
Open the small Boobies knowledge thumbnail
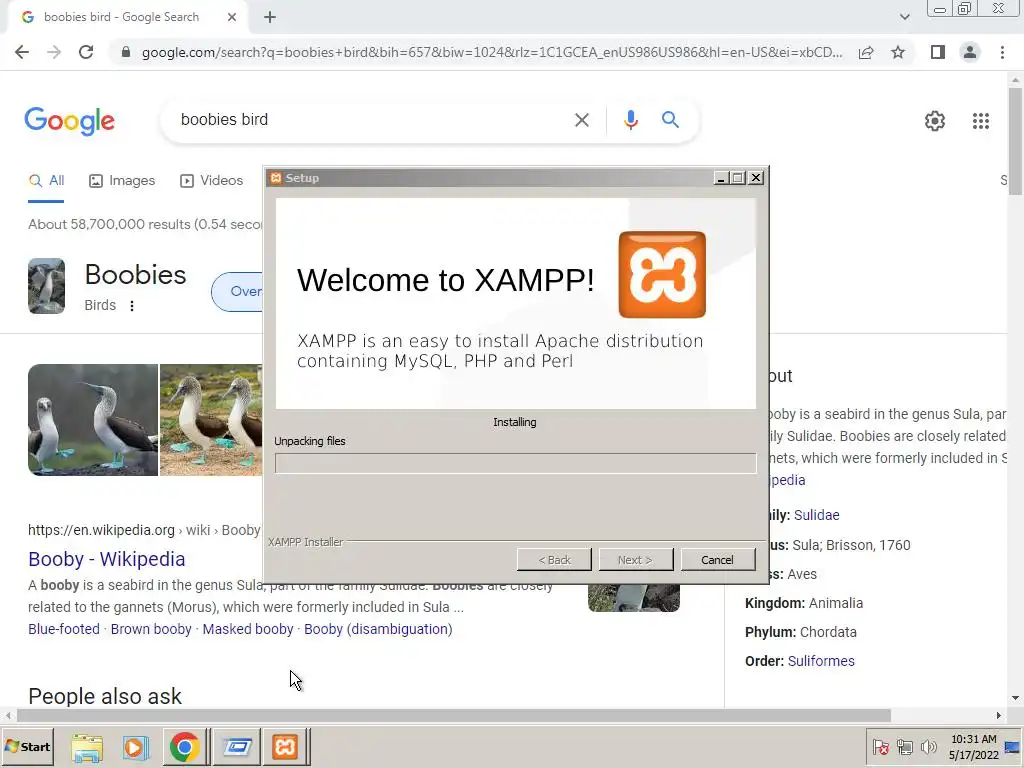coord(46,286)
